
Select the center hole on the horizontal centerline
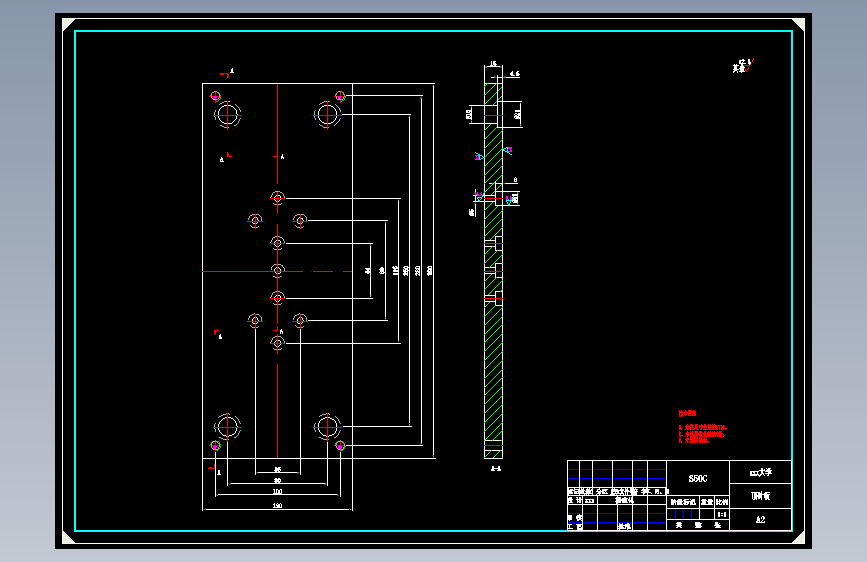278,270
